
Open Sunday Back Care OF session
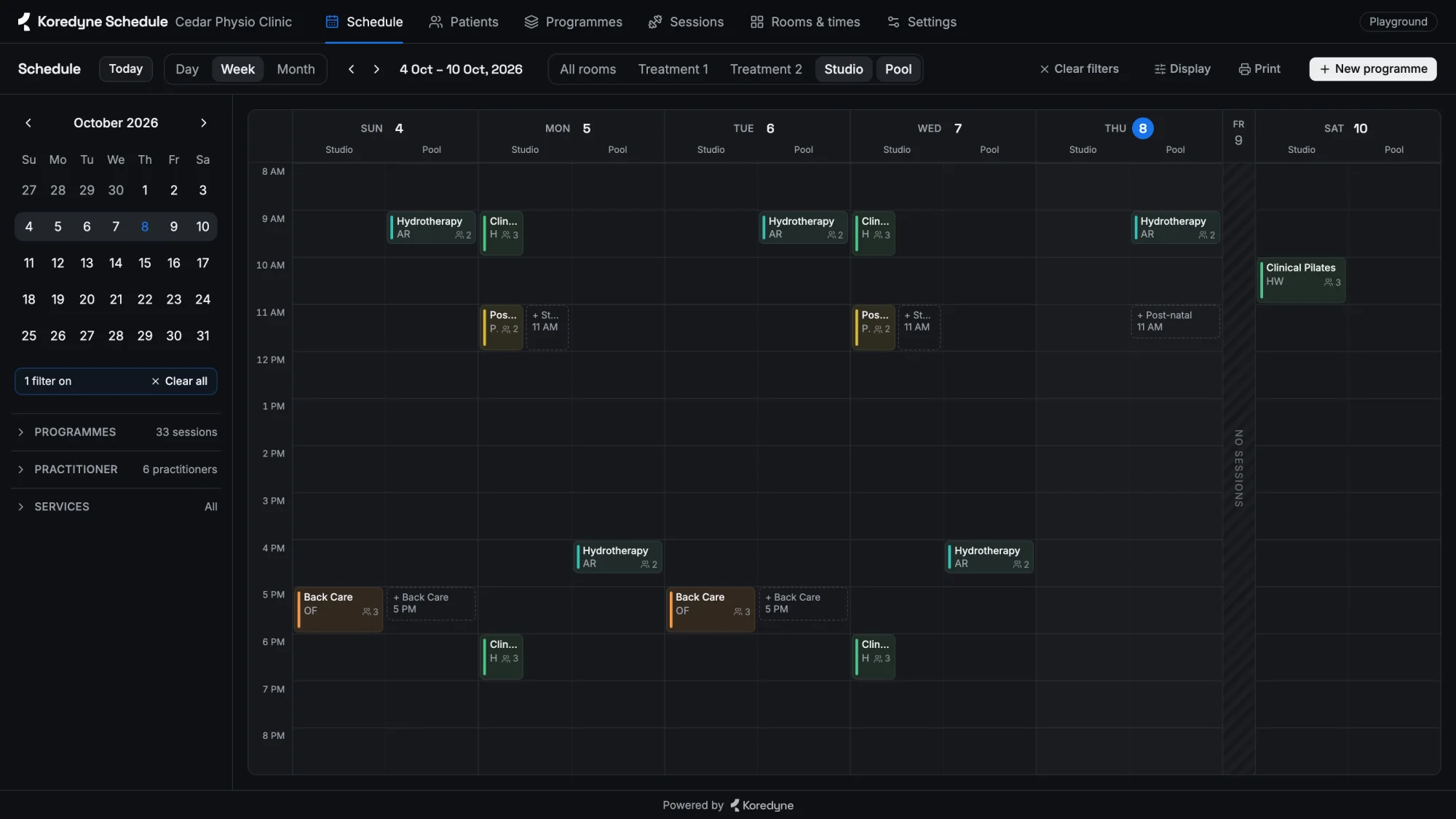(339, 609)
